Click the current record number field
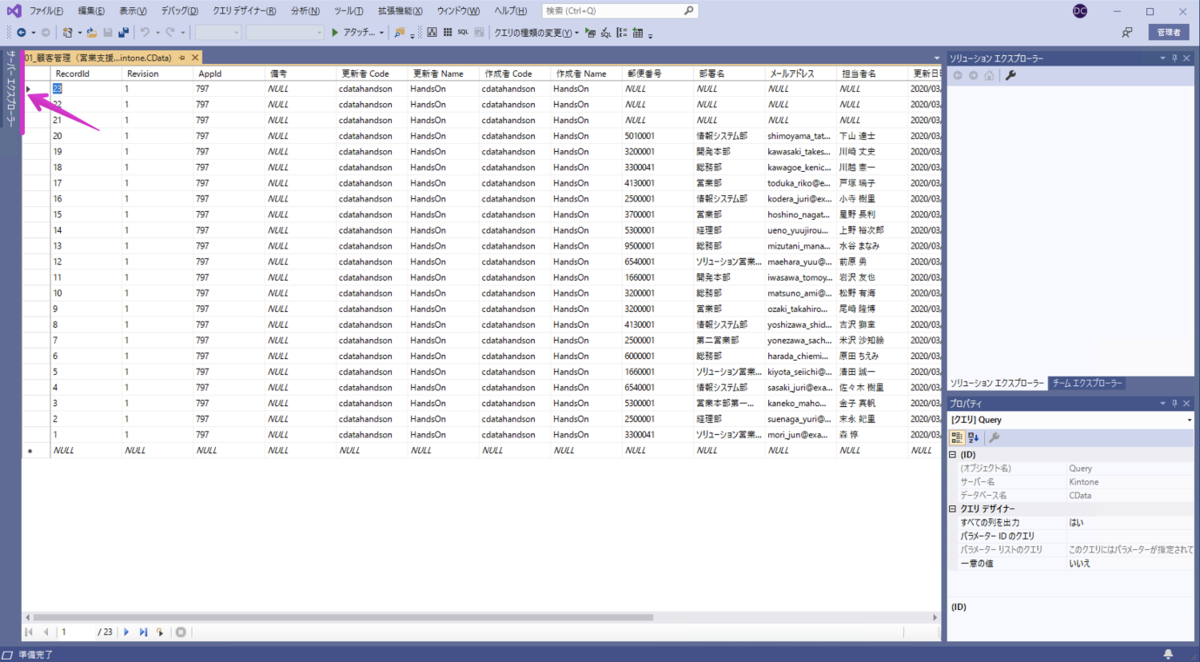The width and height of the screenshot is (1200, 662). click(75, 632)
